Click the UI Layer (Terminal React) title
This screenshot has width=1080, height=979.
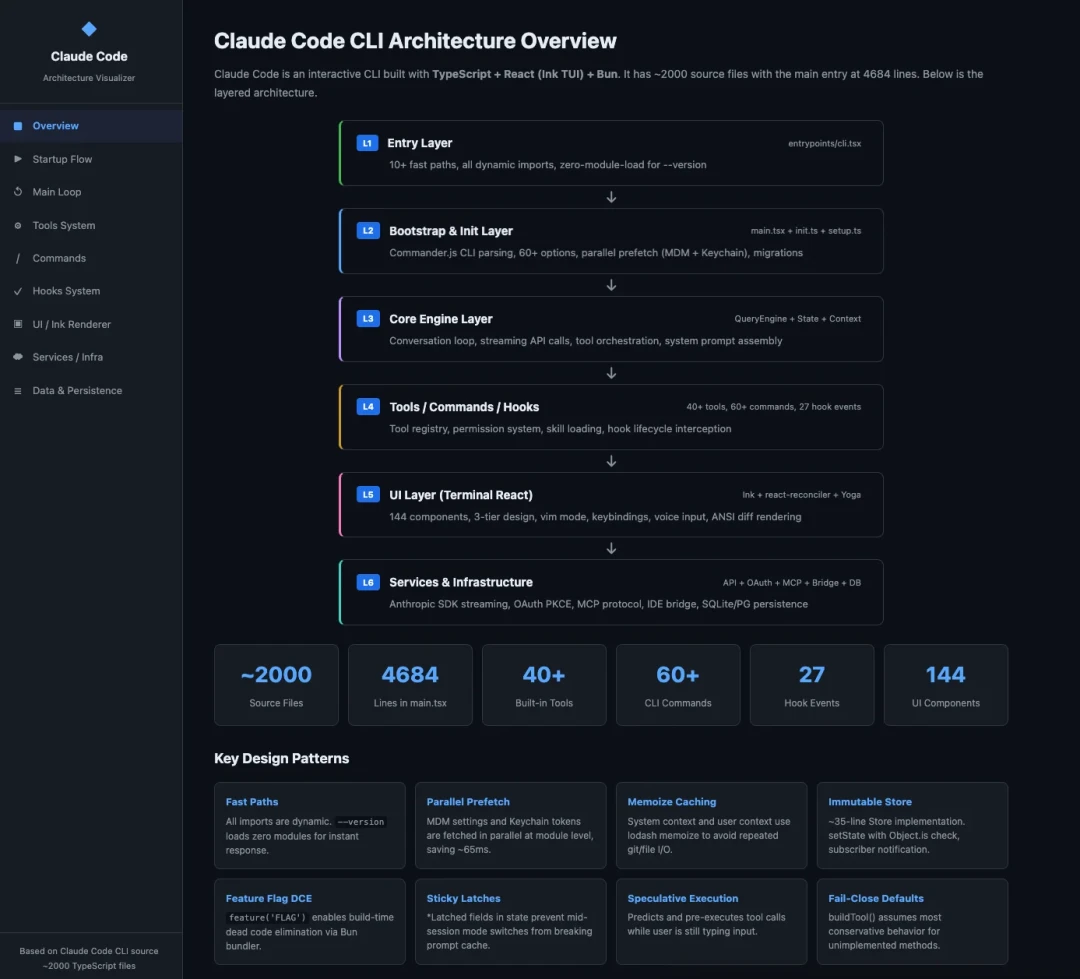[461, 495]
